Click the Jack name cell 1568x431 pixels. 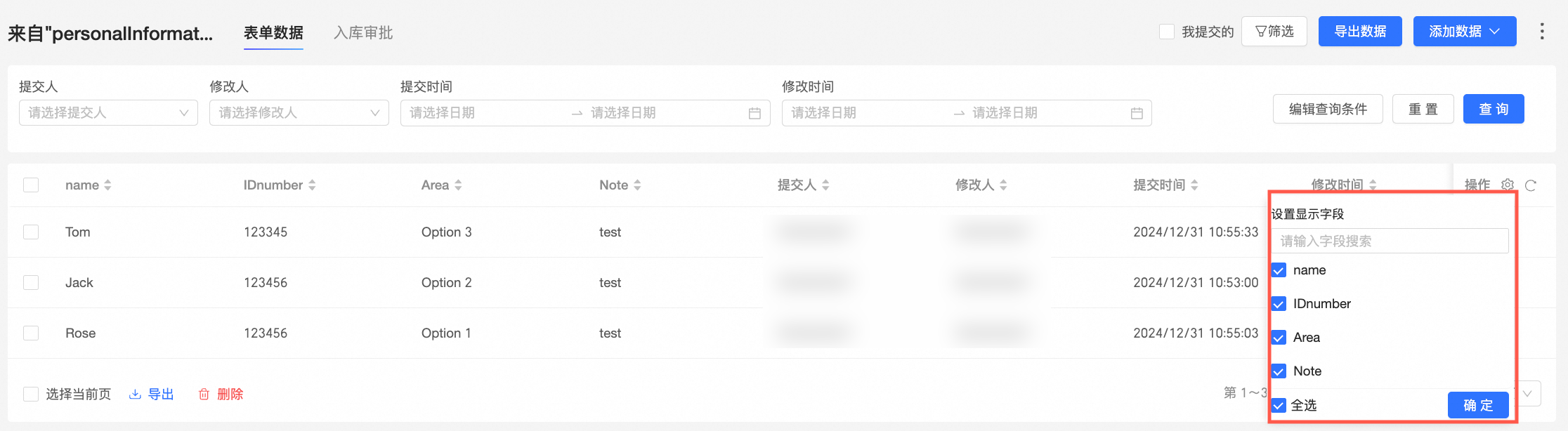click(x=79, y=283)
